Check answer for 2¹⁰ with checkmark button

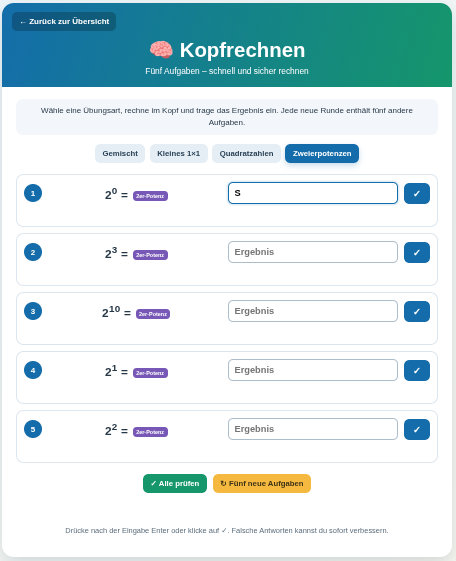point(417,312)
